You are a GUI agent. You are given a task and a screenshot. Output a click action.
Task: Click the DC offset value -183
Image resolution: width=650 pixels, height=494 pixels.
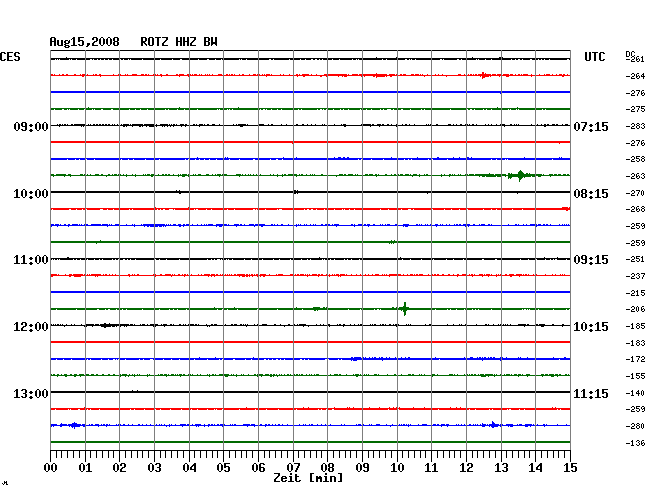tap(635, 343)
